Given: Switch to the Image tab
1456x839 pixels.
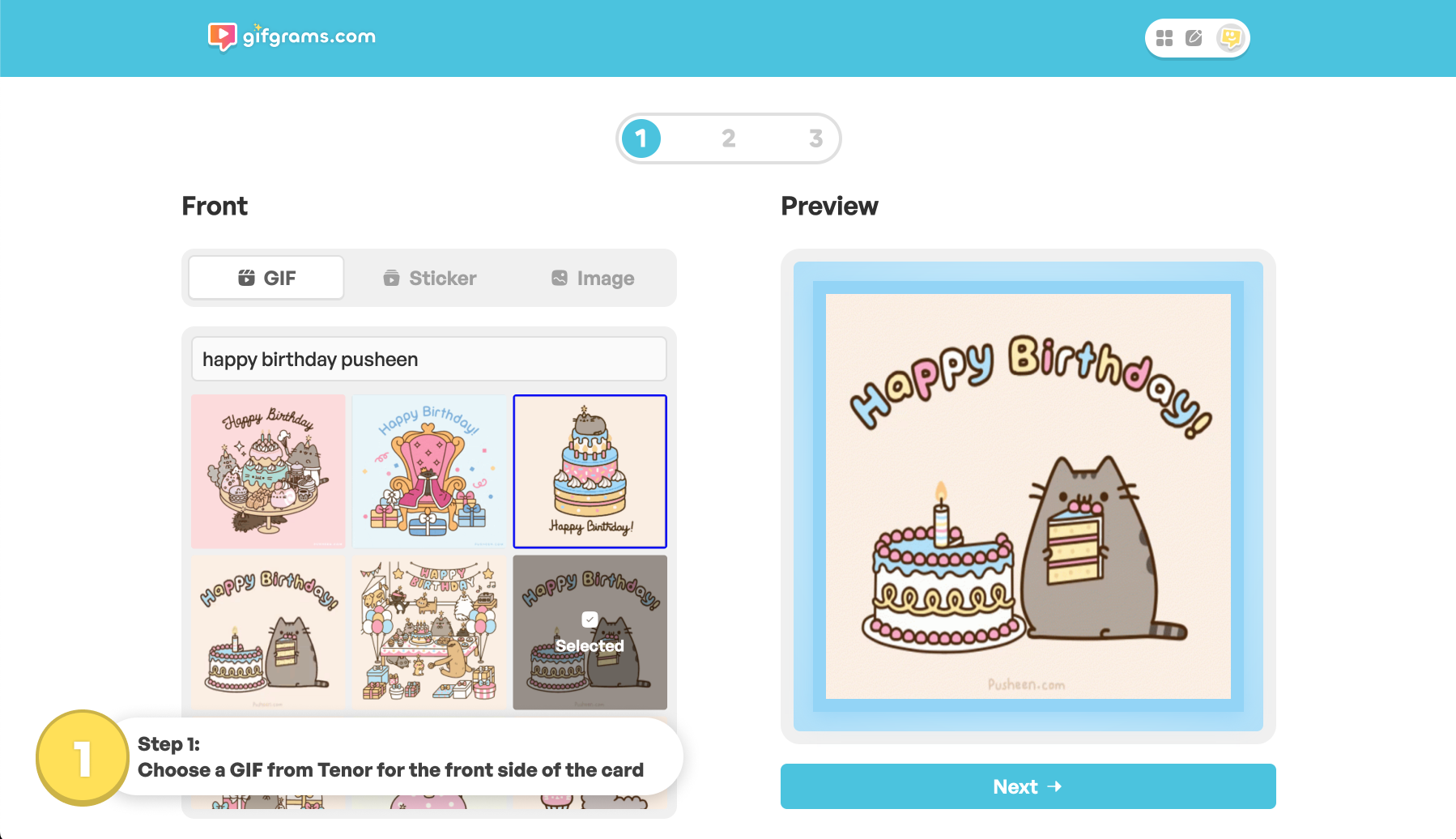Looking at the screenshot, I should [592, 278].
